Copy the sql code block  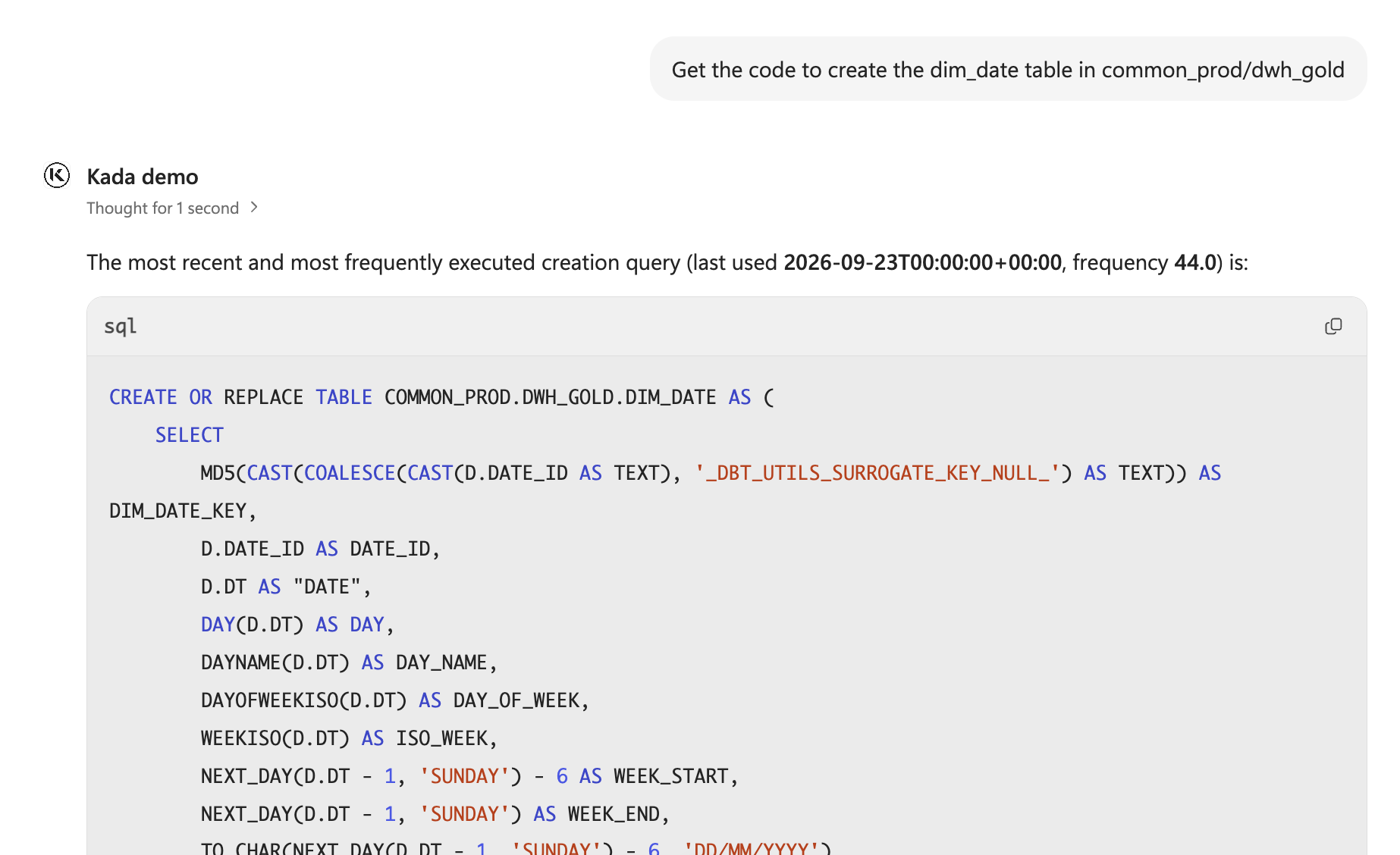(x=1333, y=326)
